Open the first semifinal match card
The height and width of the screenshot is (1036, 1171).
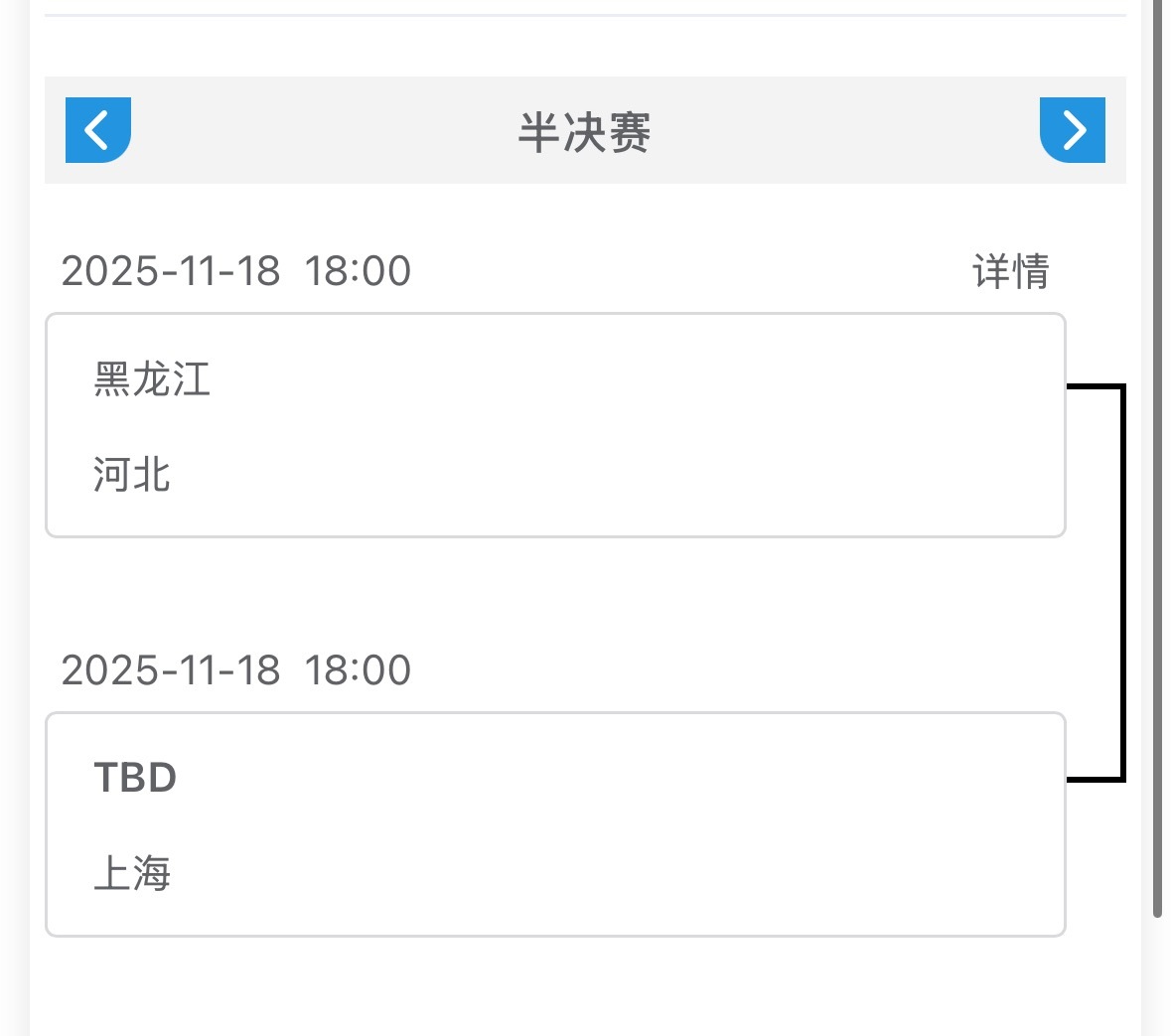556,425
